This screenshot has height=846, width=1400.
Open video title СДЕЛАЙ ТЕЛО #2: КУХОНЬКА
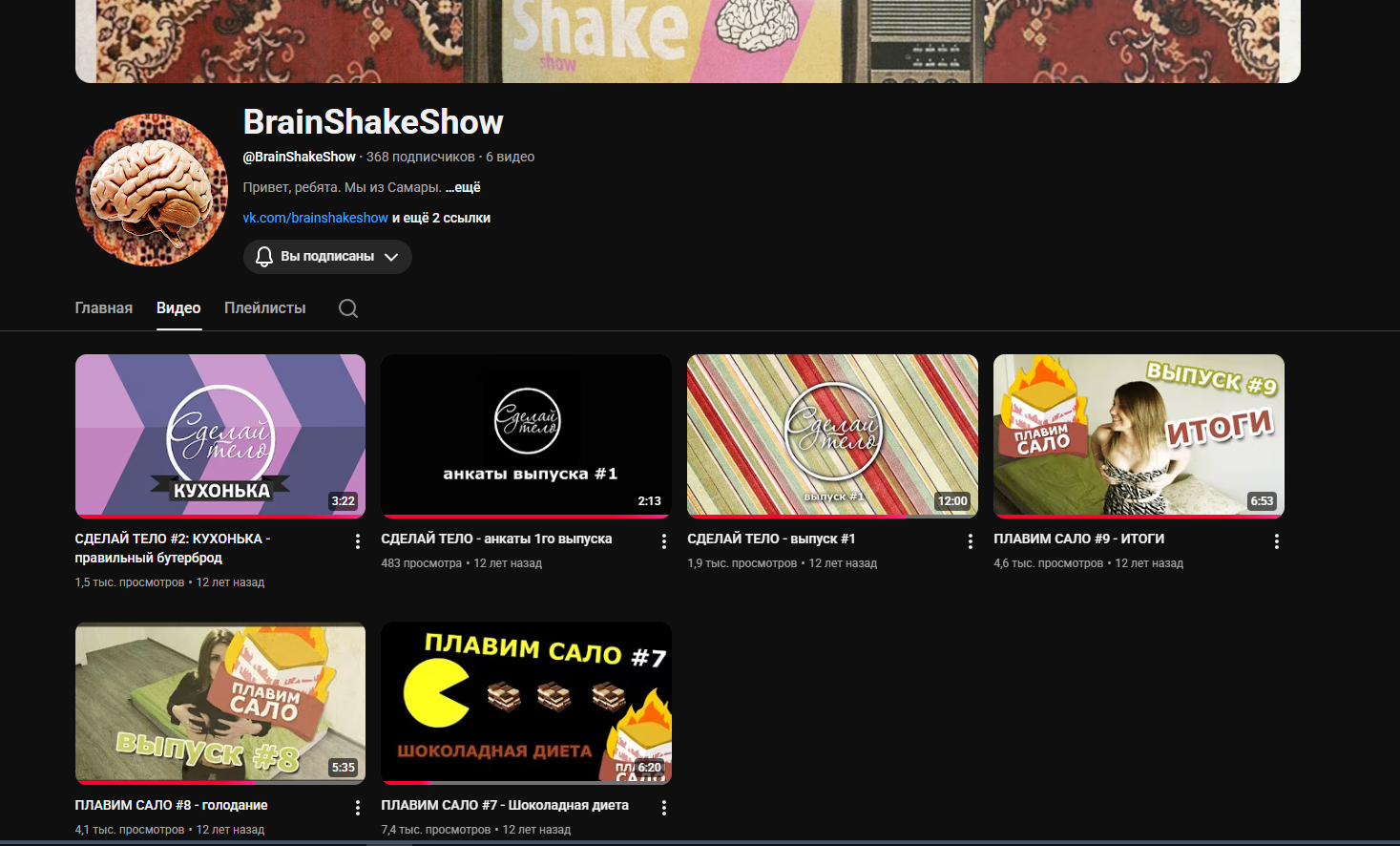(x=173, y=548)
